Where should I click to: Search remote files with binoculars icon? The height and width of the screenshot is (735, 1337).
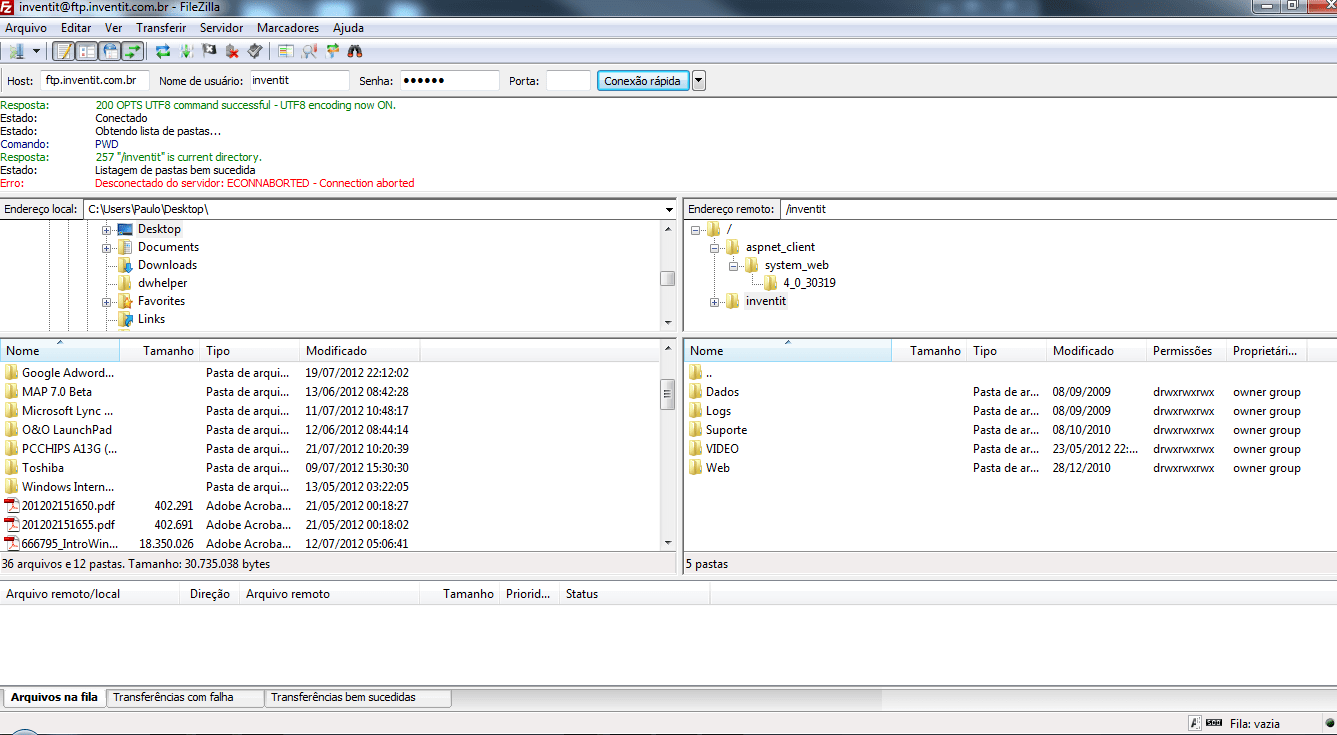[x=355, y=51]
